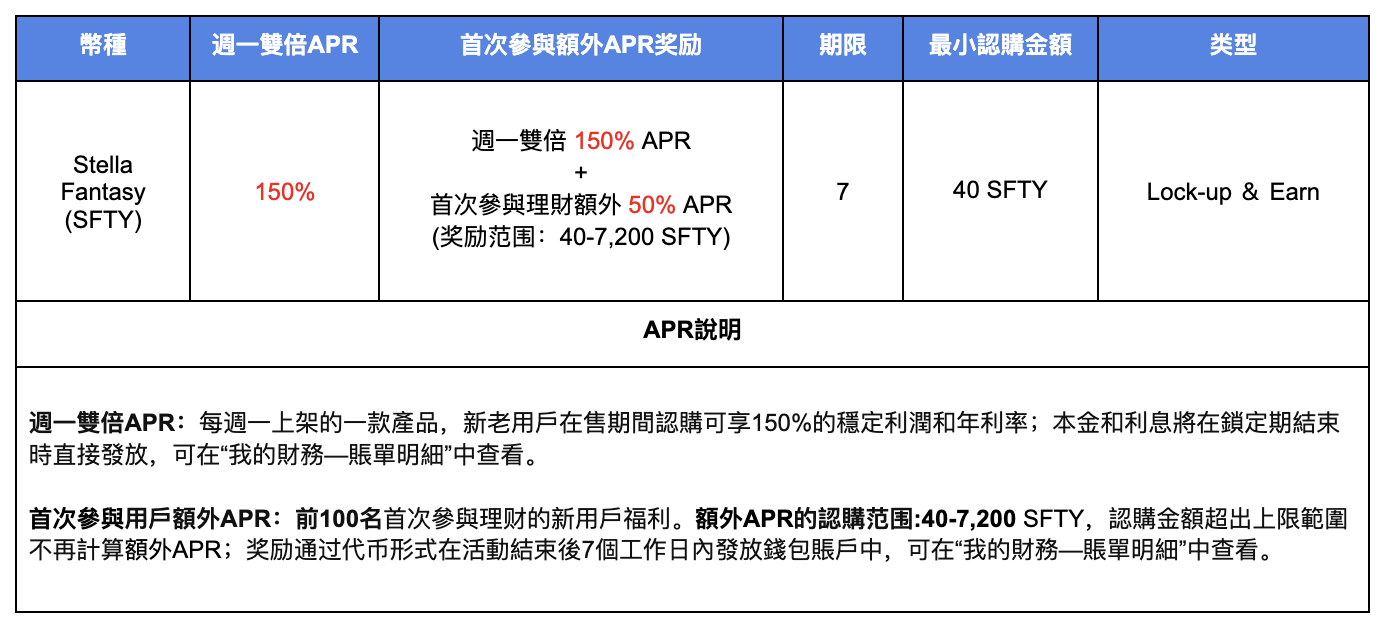Select the 奖励范围 40-7,200 SFTY text in parentheses
This screenshot has height=626, width=1384.
coord(580,238)
